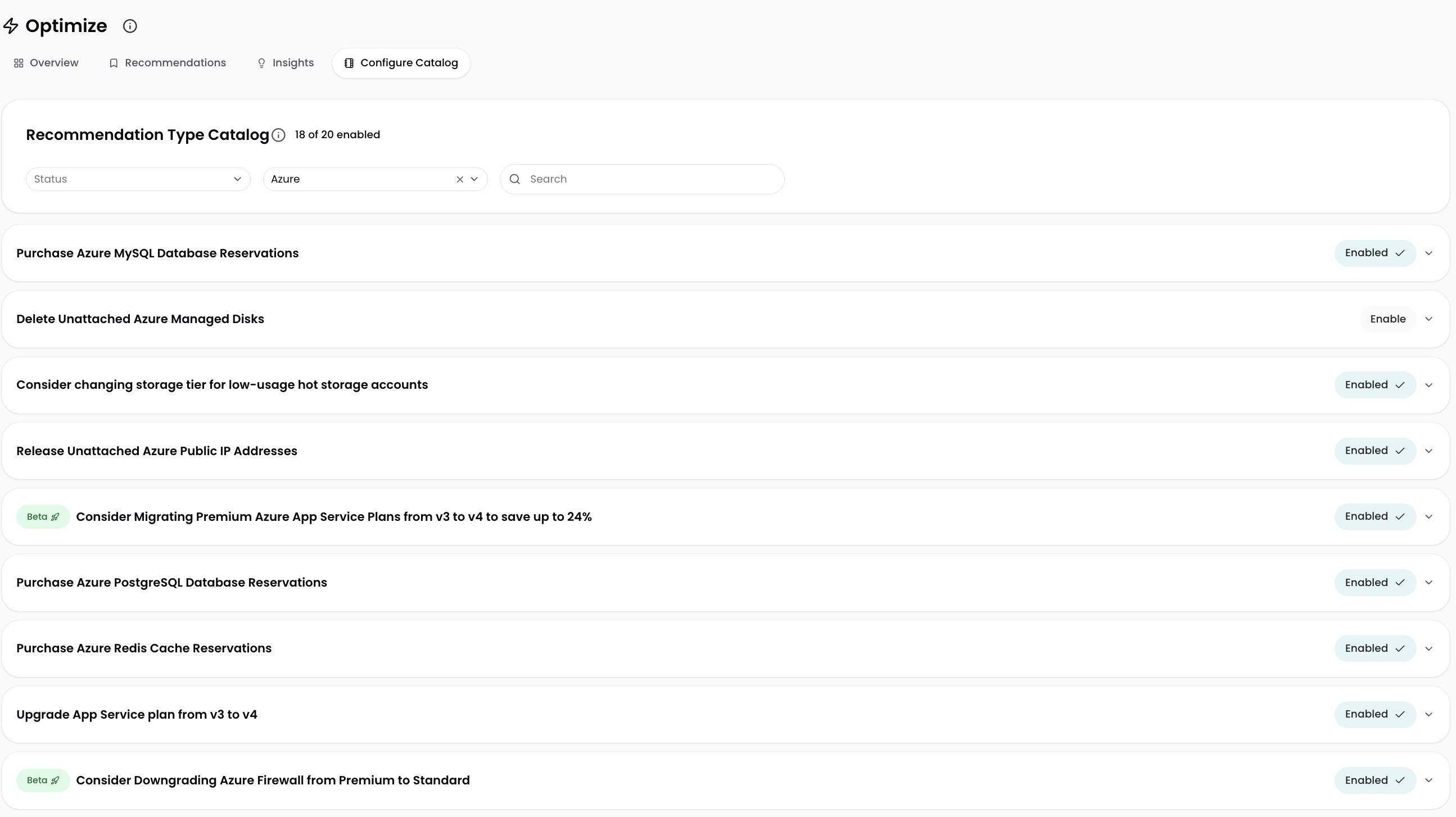1456x817 pixels.
Task: Expand Release Unattached Azure Public IP row
Action: tap(1429, 451)
